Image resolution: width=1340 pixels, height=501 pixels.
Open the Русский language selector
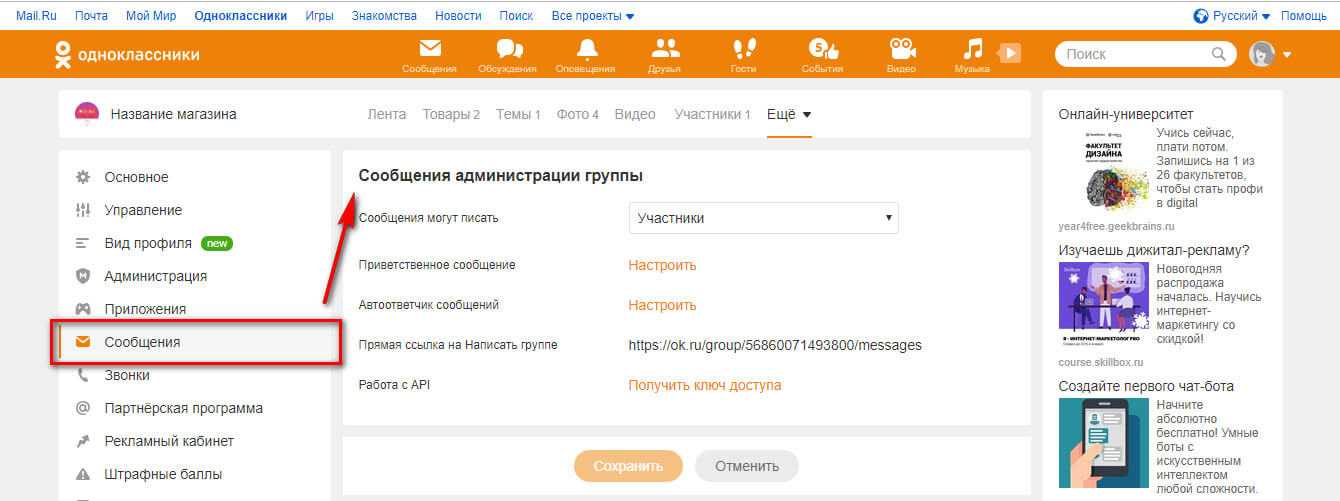tap(1233, 16)
